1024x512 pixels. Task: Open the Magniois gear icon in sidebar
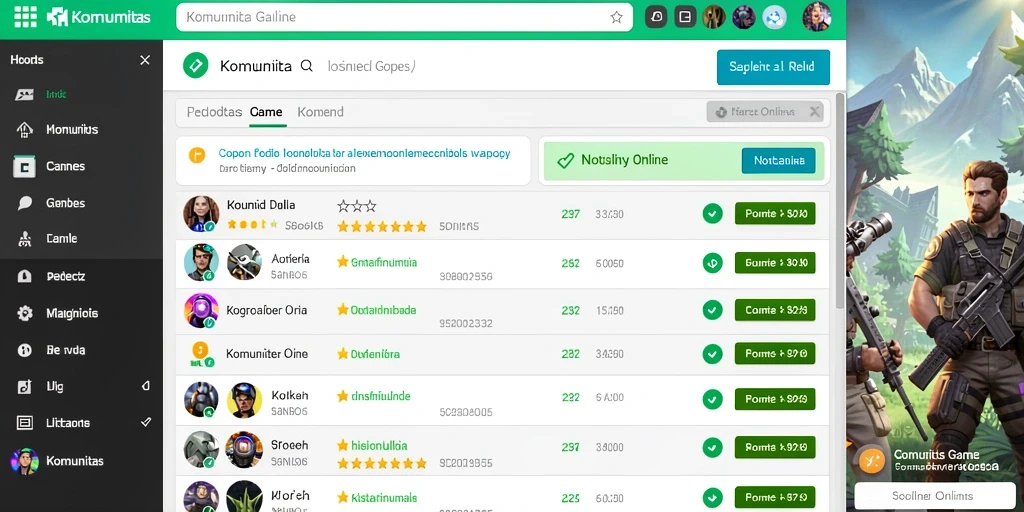click(x=24, y=313)
